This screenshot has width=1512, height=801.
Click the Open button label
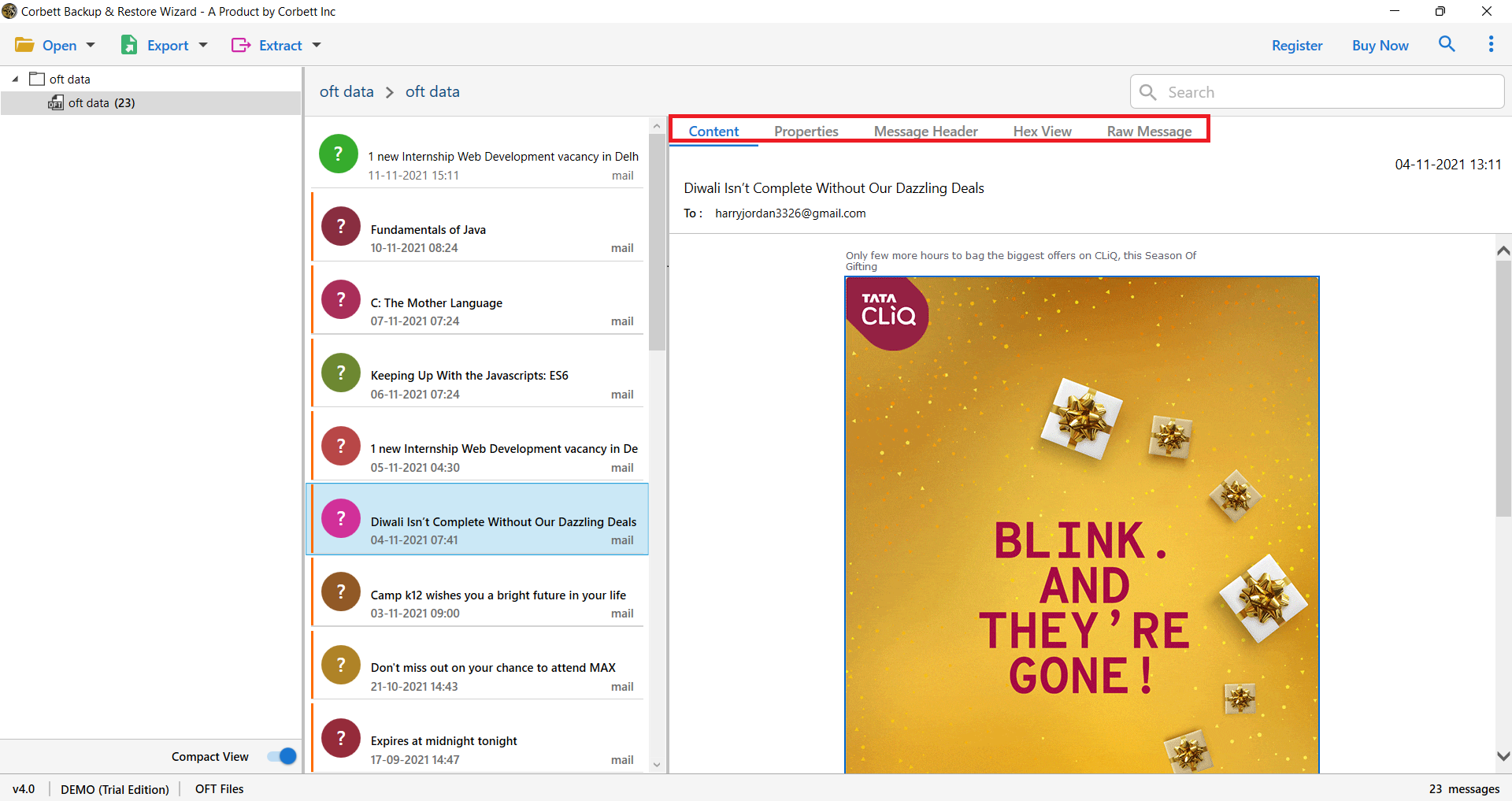click(x=60, y=46)
